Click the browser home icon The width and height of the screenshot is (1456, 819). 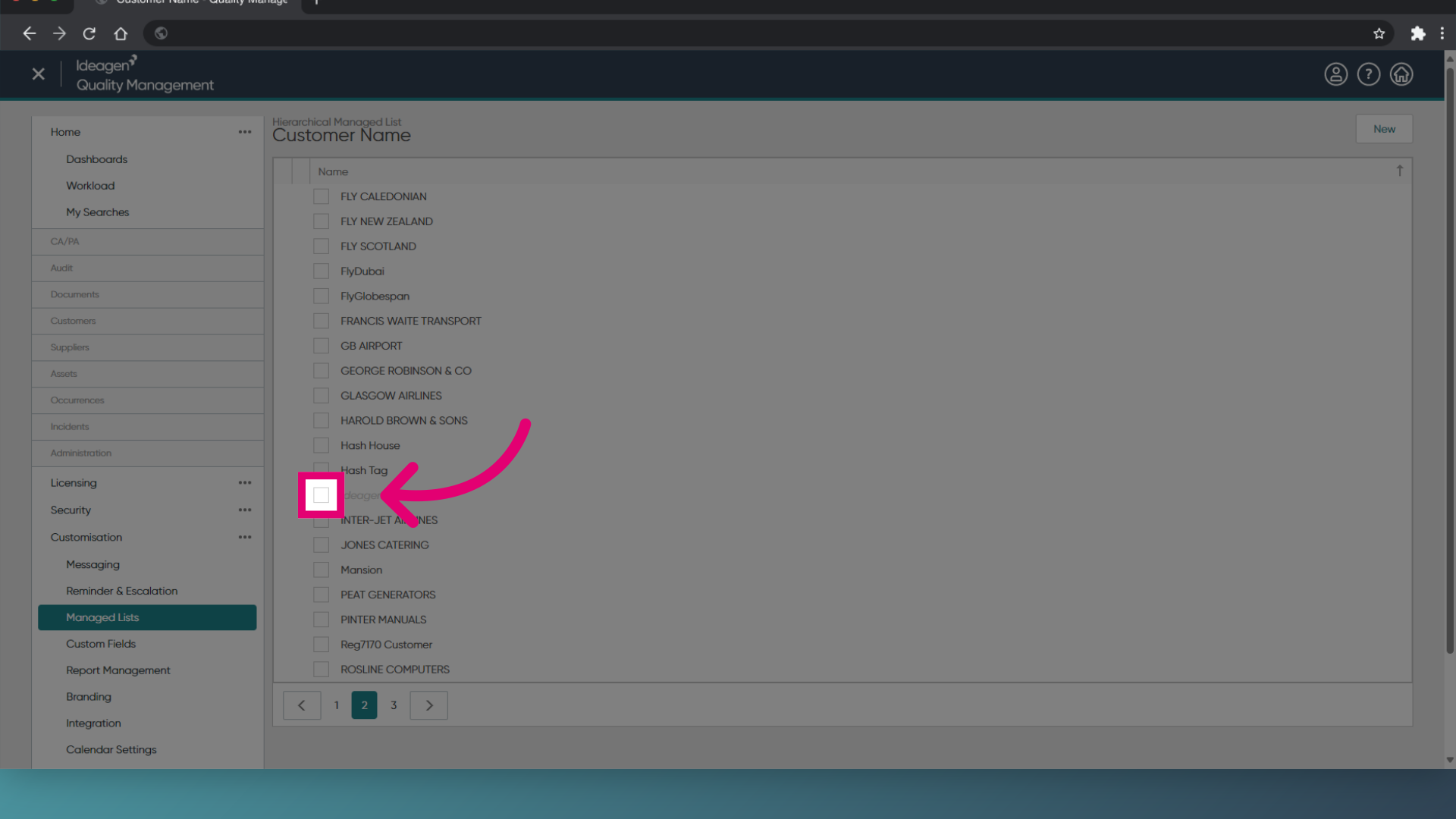[121, 33]
